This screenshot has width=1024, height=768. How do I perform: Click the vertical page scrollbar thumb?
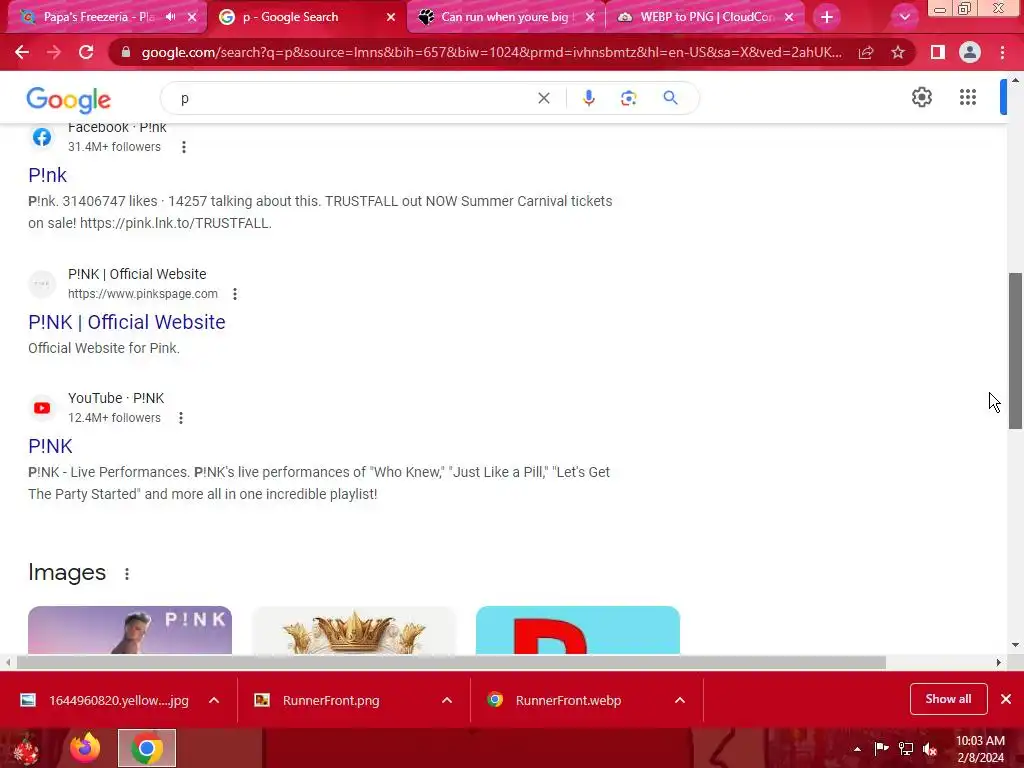(x=1015, y=350)
